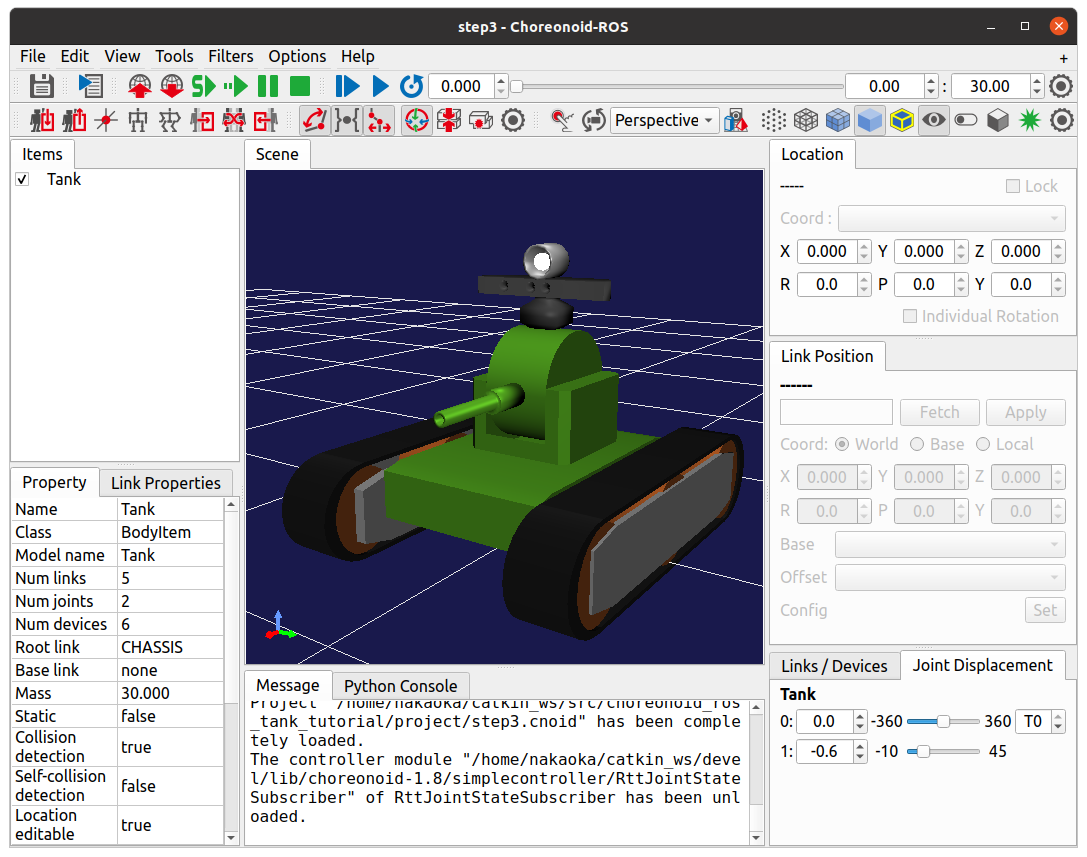
Task: Stop the simulation using the green square
Action: coord(300,86)
